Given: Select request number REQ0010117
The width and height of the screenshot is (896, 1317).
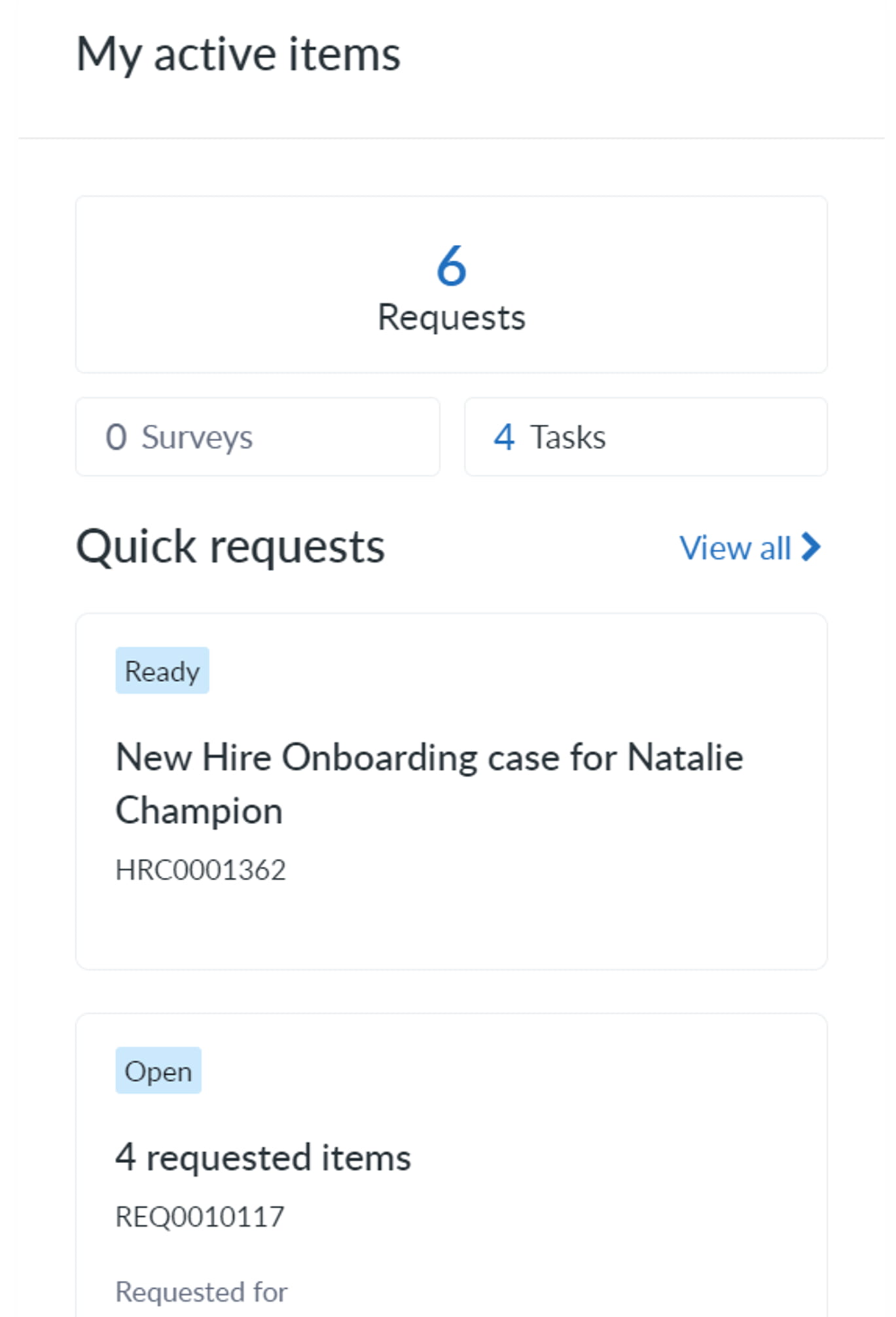Looking at the screenshot, I should 200,1217.
